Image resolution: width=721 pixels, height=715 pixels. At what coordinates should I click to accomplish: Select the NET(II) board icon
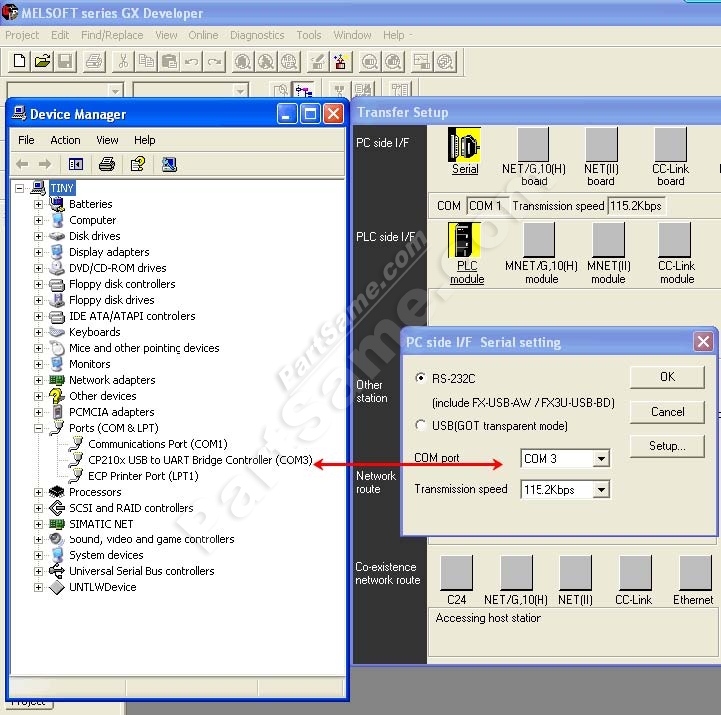(x=601, y=144)
